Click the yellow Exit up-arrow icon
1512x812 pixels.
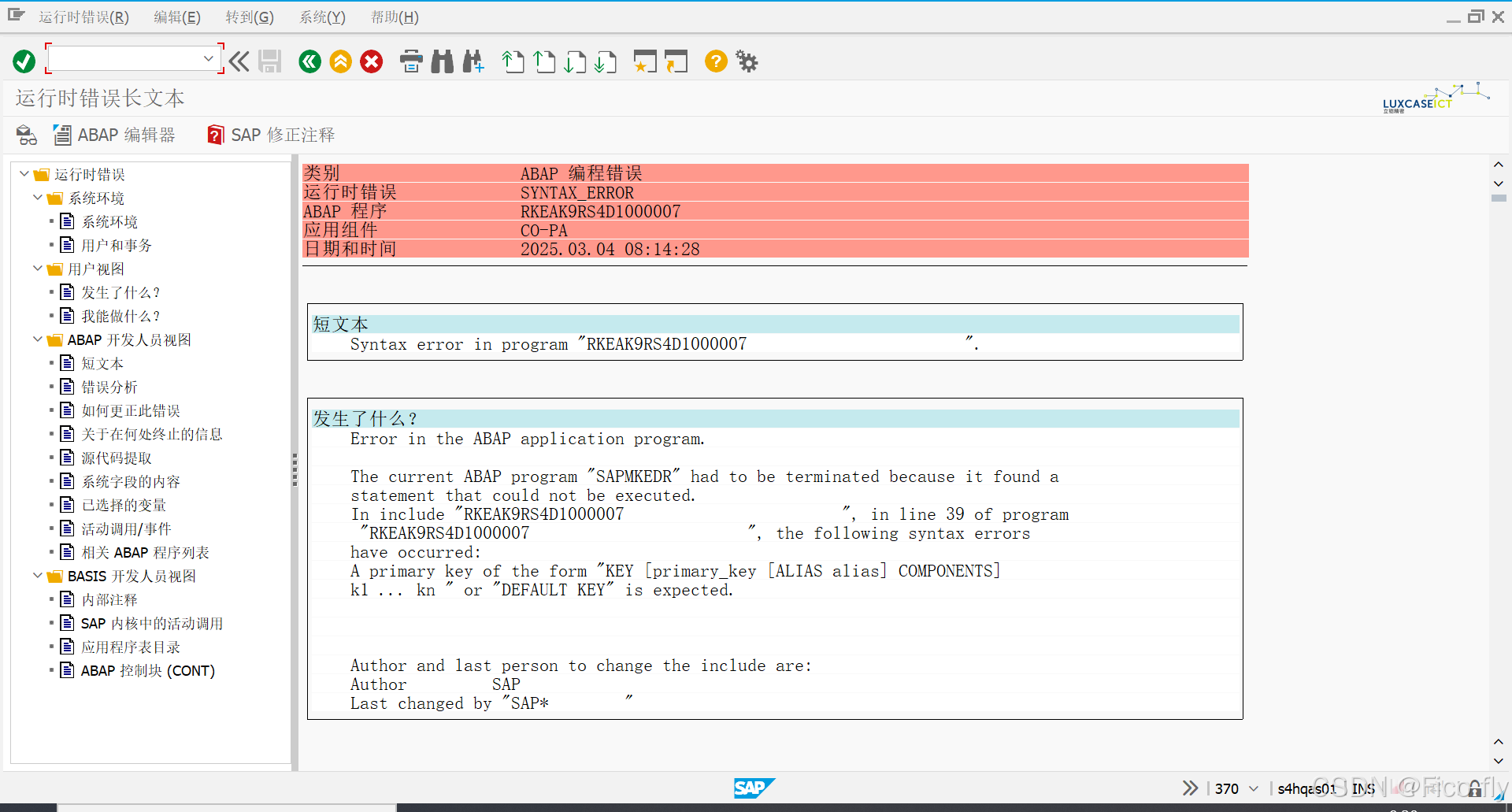coord(341,61)
